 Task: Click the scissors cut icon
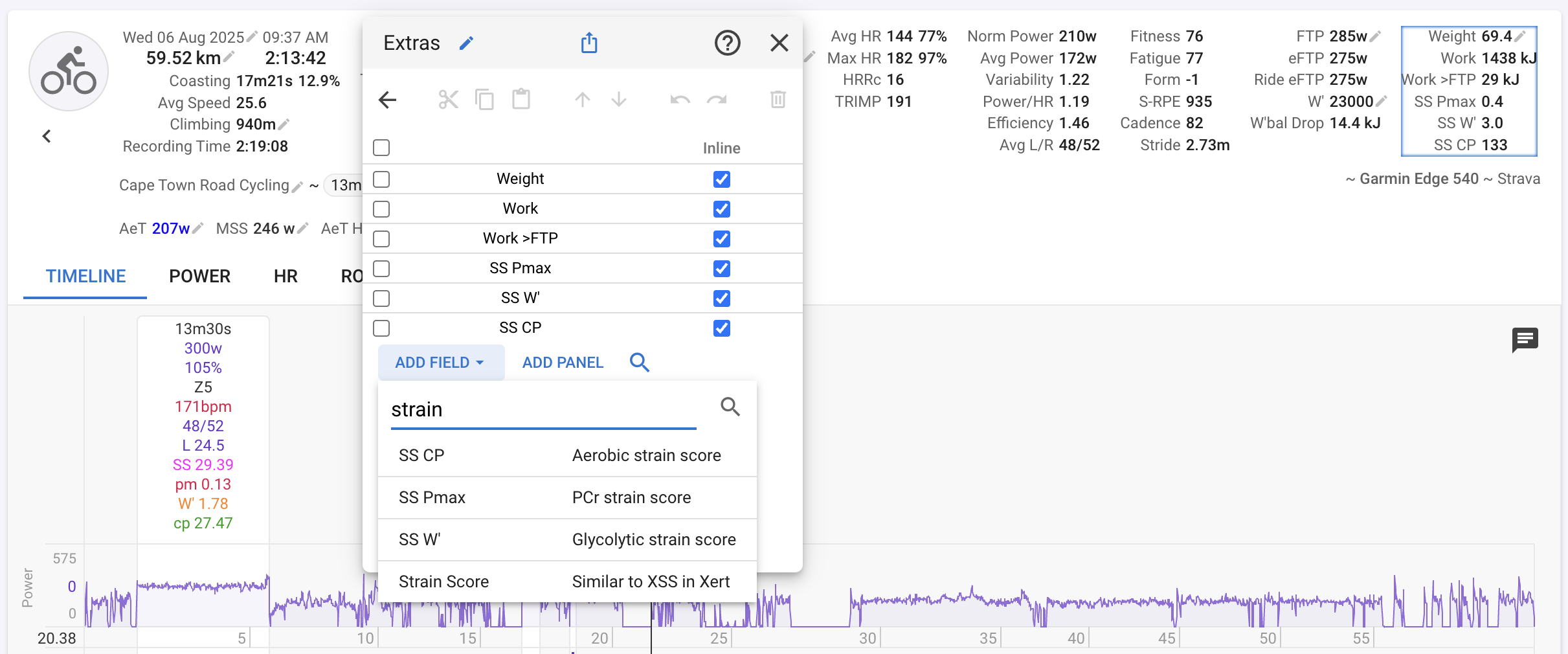(x=448, y=100)
